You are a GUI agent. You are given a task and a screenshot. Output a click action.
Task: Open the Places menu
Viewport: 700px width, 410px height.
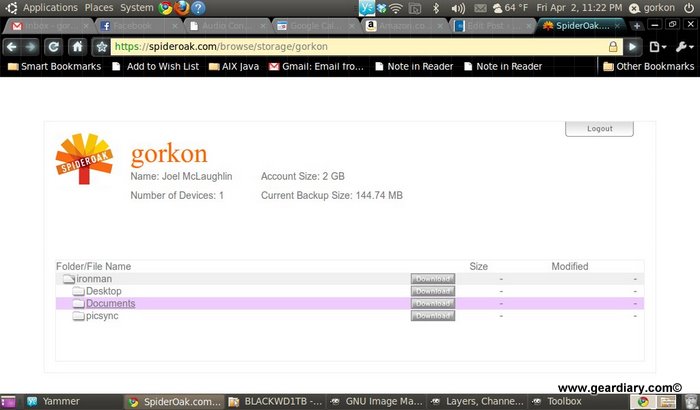click(99, 8)
